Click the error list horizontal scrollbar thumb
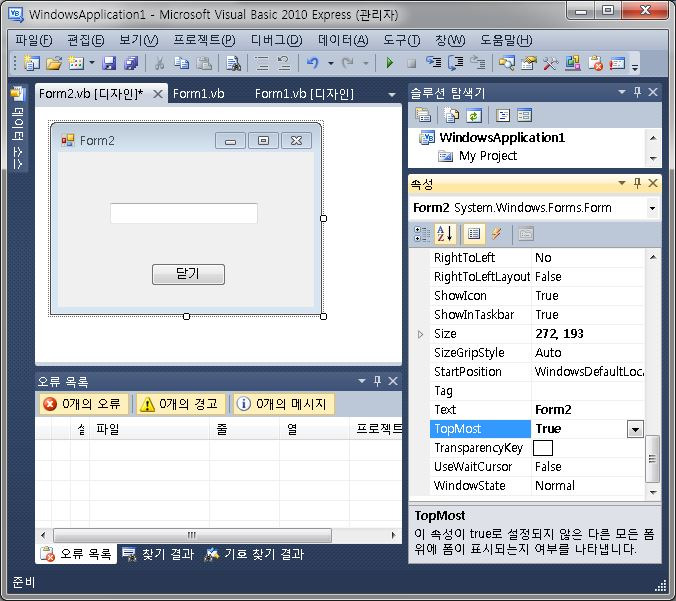This screenshot has width=676, height=601. [x=192, y=535]
